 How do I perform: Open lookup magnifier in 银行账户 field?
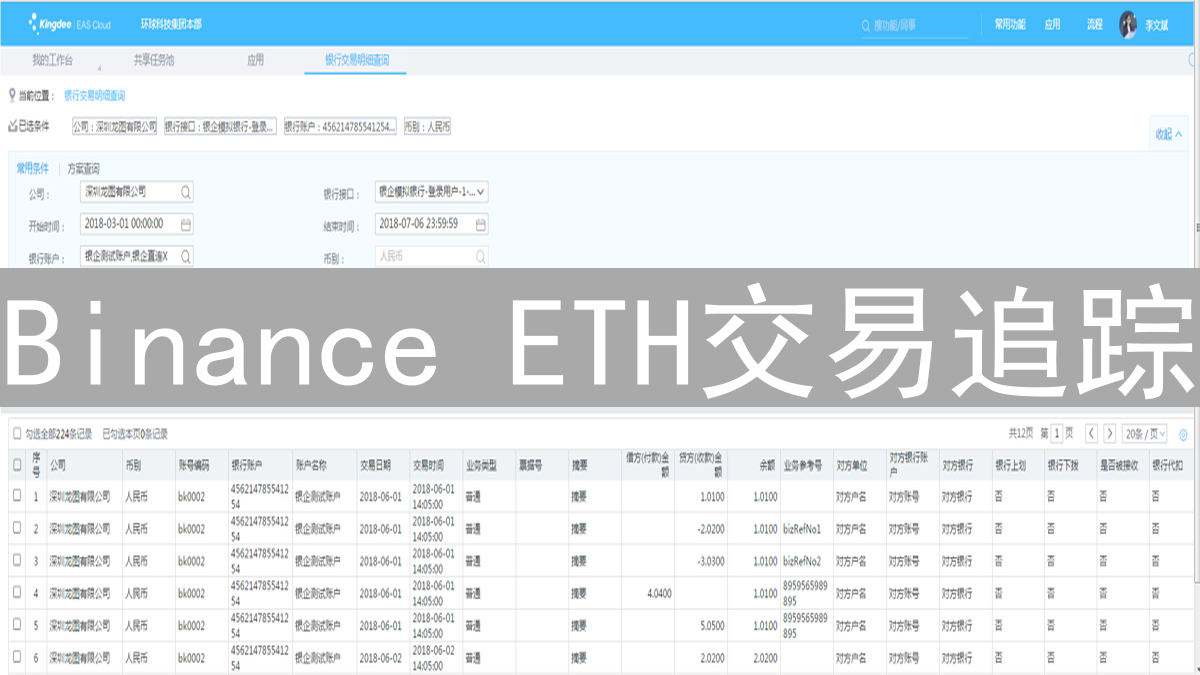tap(186, 256)
